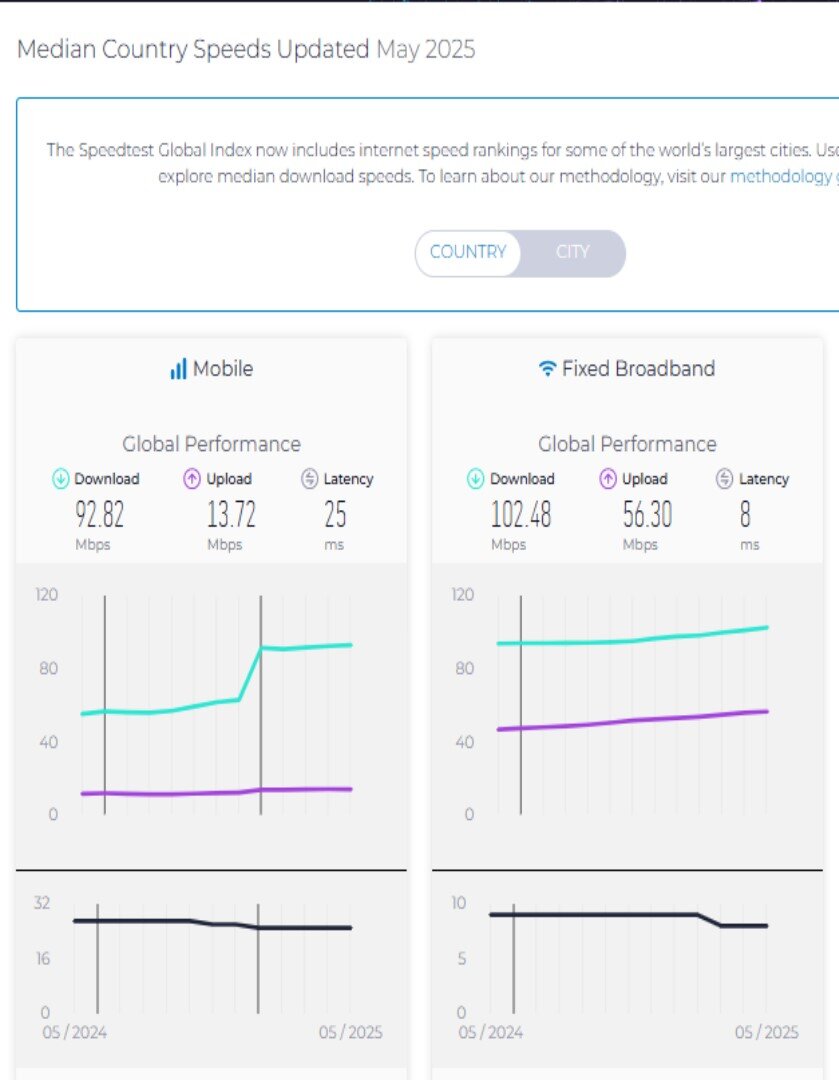The image size is (839, 1080).
Task: Click the Mobile section heading
Action: [x=222, y=369]
